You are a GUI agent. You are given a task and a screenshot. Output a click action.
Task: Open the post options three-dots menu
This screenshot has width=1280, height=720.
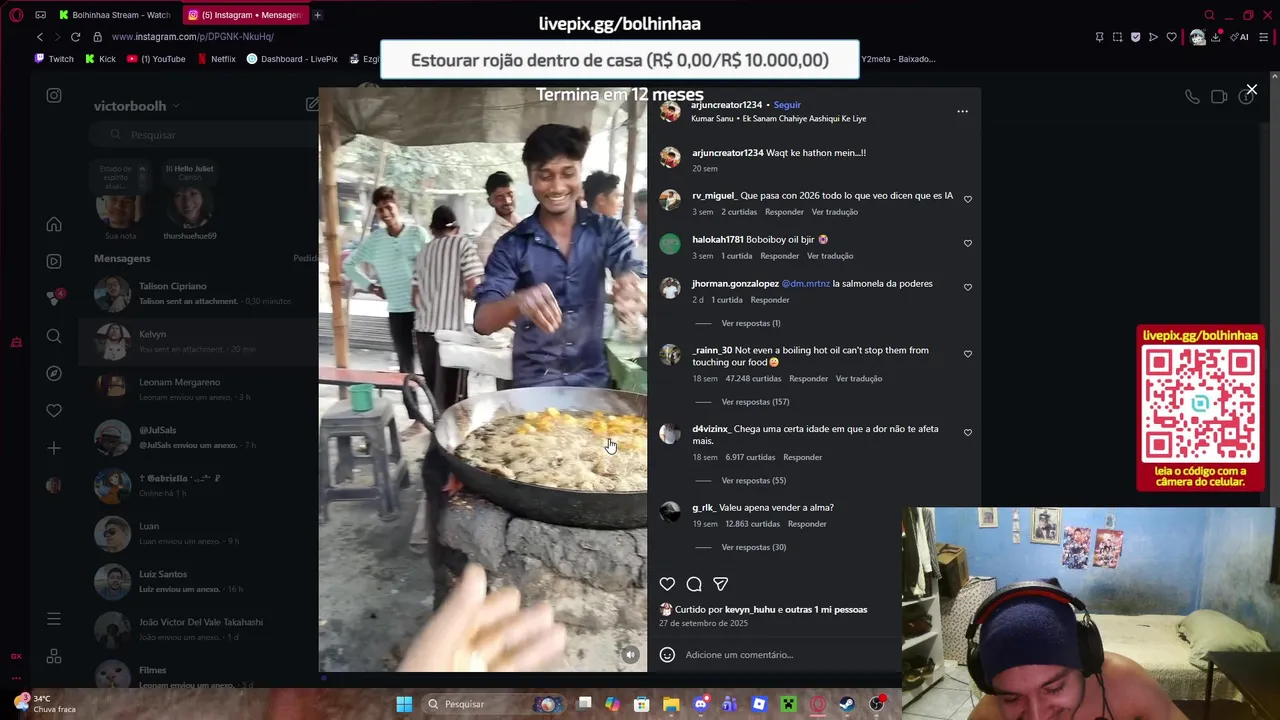point(962,111)
